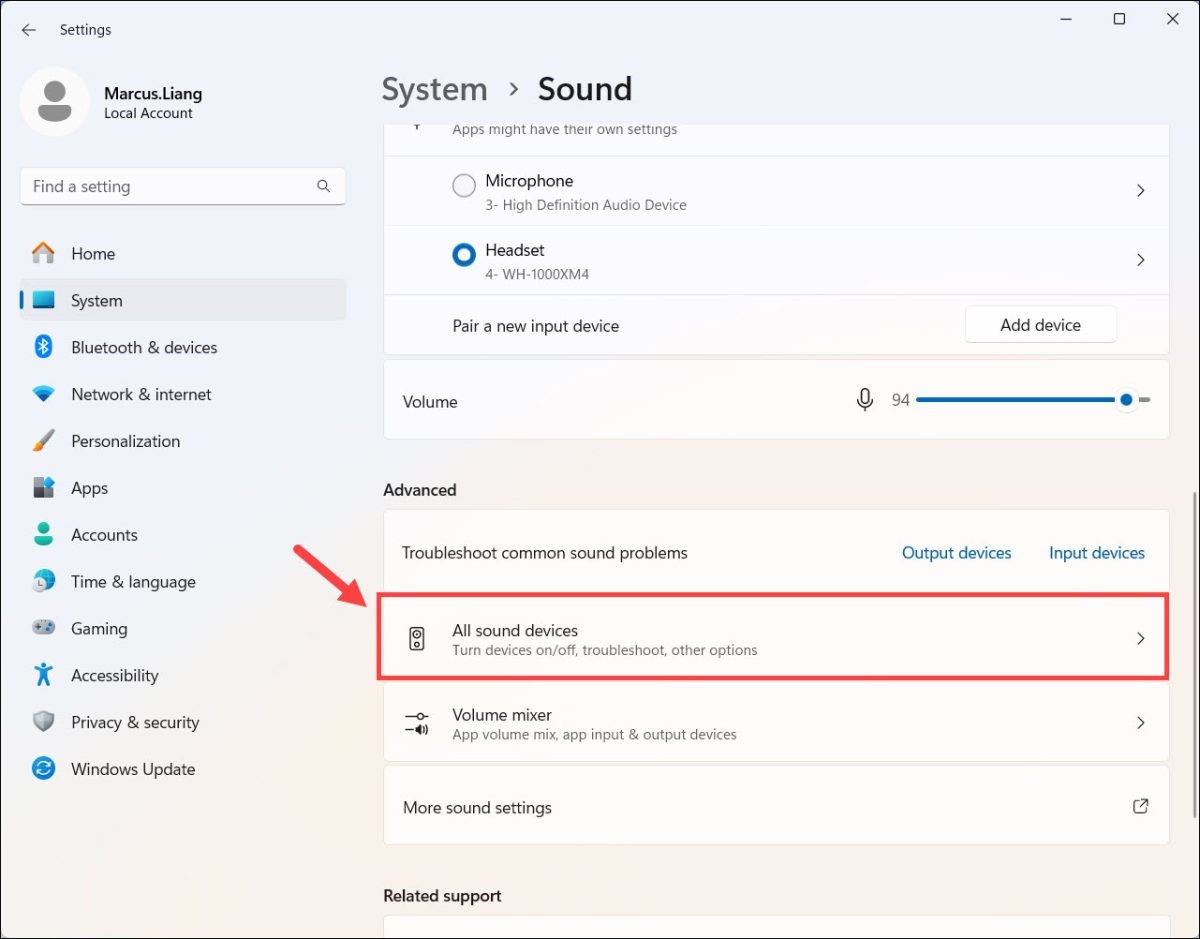Open the Headset device details via its chevron
Screen dimensions: 1200x939
coord(1140,259)
